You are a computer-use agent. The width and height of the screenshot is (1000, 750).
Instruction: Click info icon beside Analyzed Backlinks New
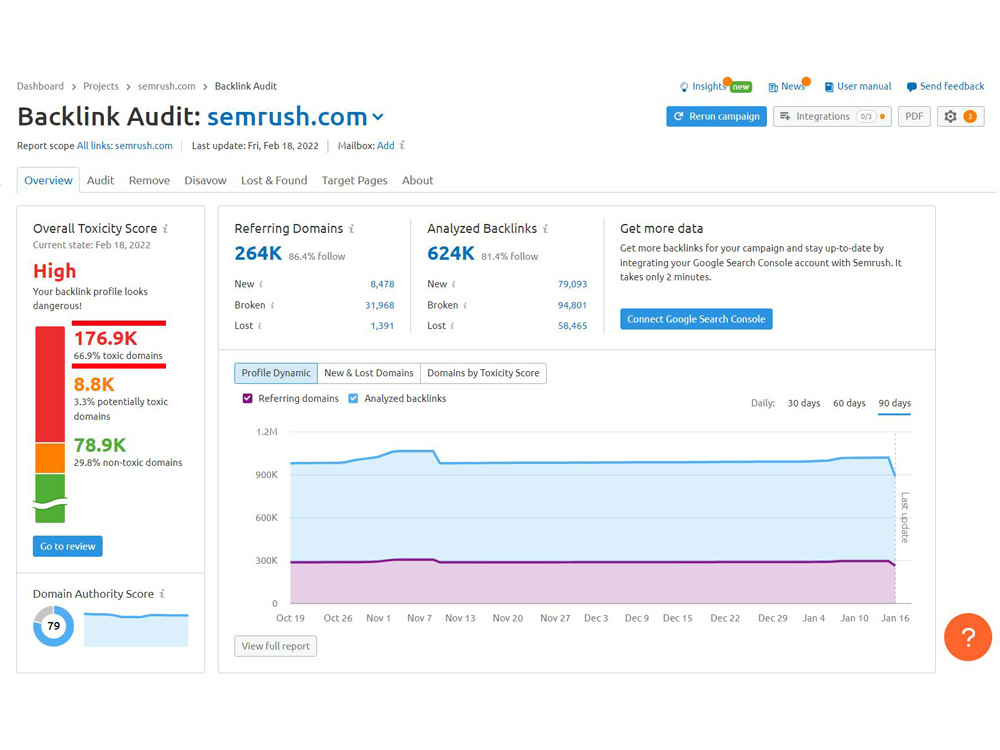pos(453,284)
